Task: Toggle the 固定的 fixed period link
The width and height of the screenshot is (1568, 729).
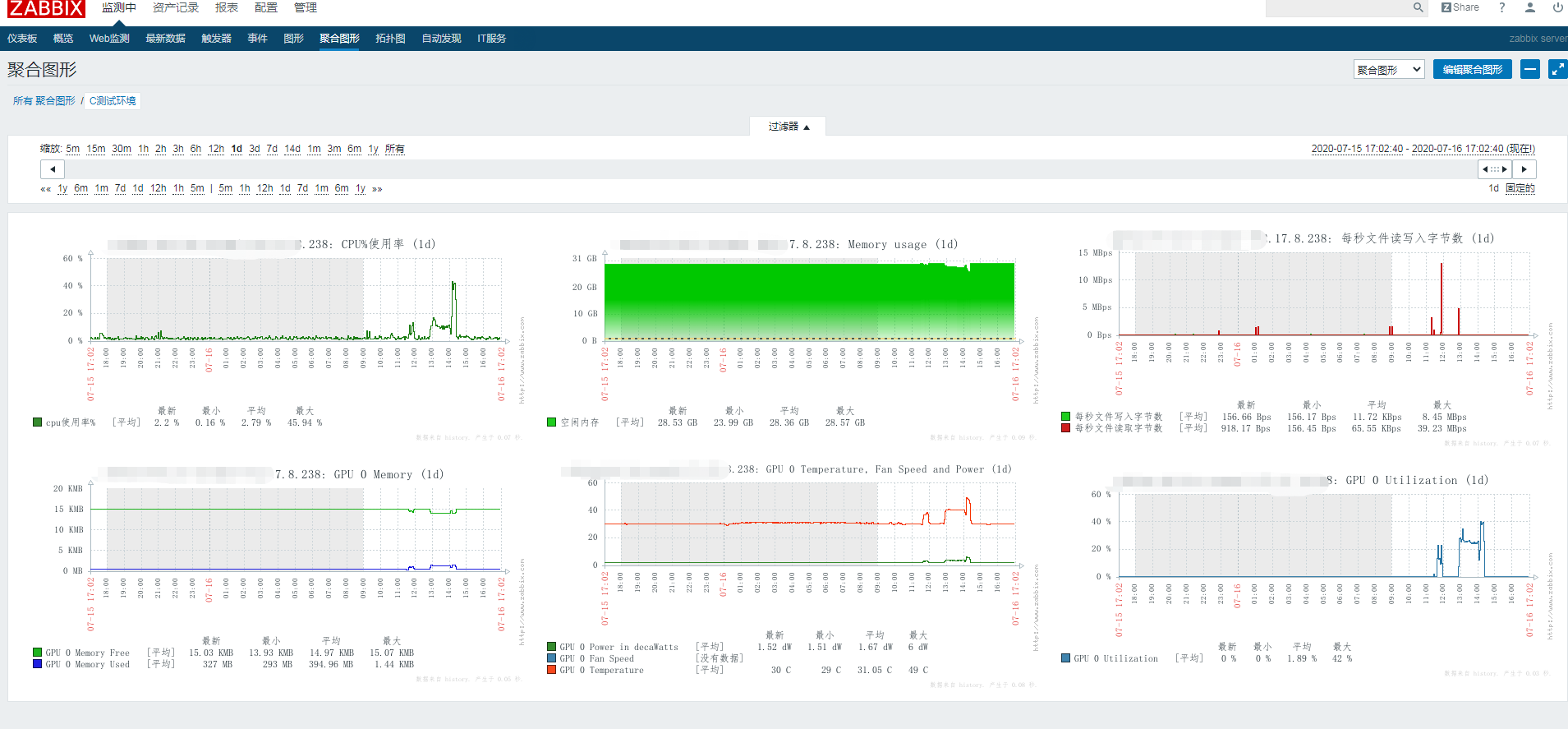Action: tap(1520, 188)
